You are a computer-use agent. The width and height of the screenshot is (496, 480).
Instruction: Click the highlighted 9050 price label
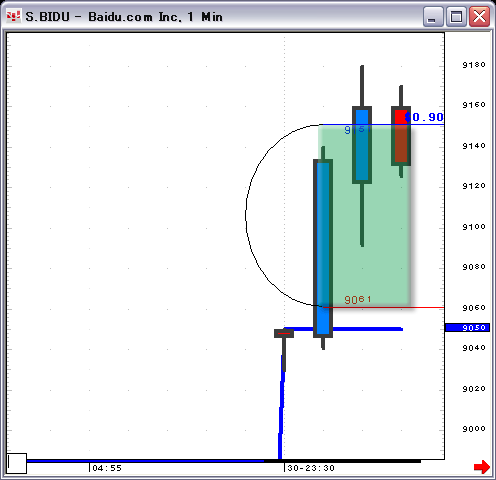(x=467, y=328)
